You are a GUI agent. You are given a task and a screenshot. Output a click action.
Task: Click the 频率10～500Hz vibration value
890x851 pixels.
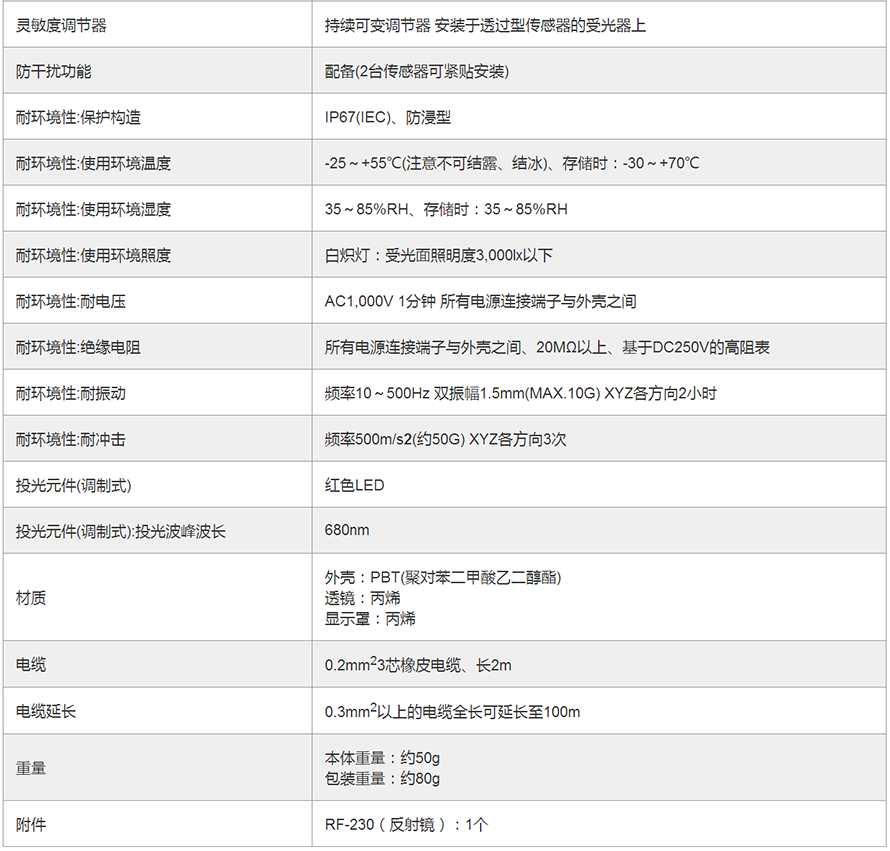point(520,393)
